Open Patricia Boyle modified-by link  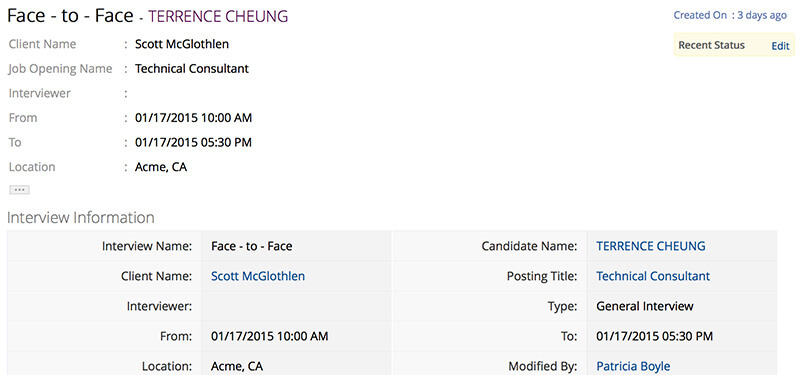pos(633,366)
